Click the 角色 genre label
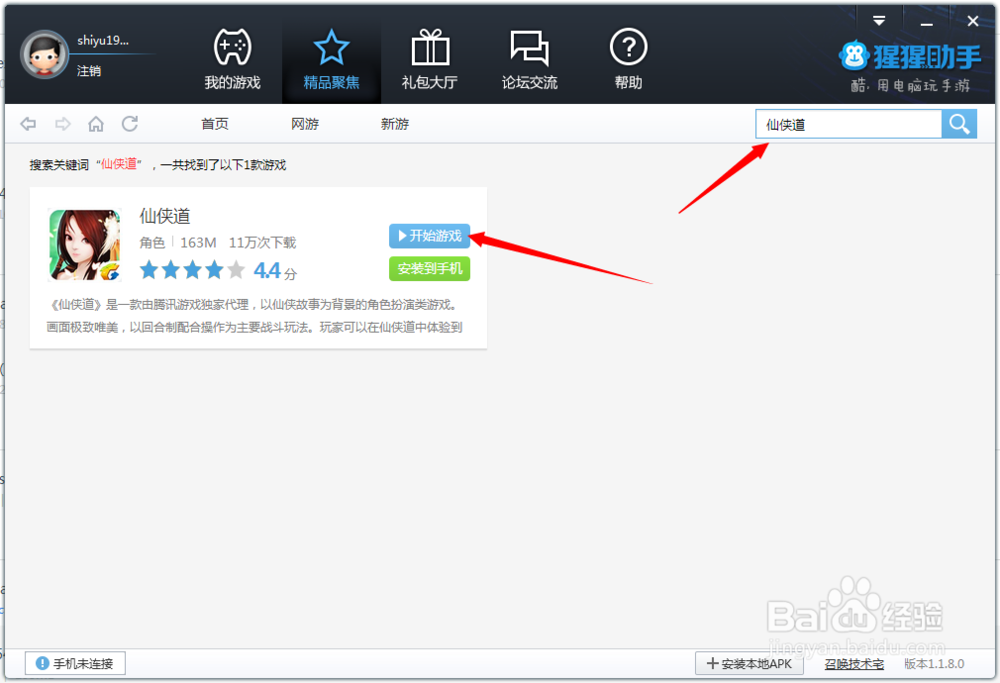 coord(152,242)
